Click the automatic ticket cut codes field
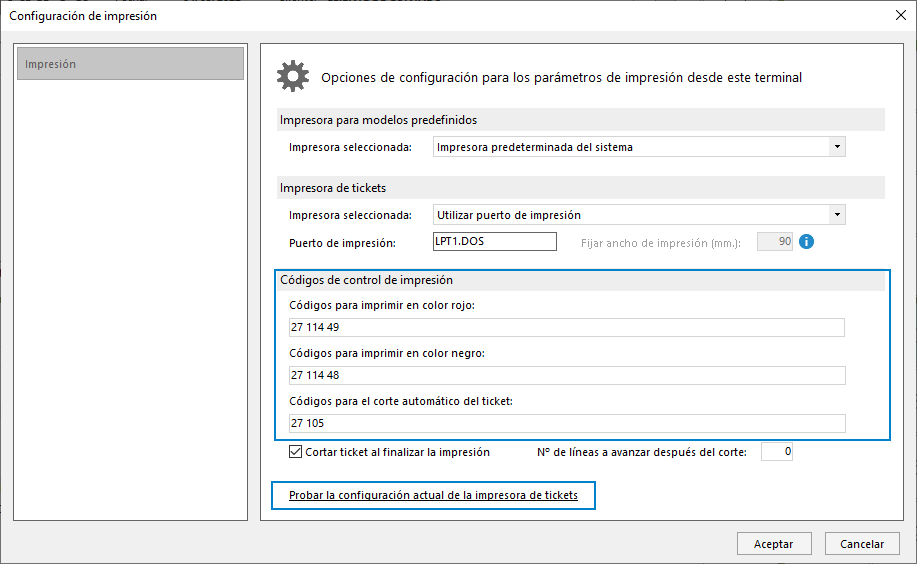The height and width of the screenshot is (564, 917). pyautogui.click(x=567, y=423)
